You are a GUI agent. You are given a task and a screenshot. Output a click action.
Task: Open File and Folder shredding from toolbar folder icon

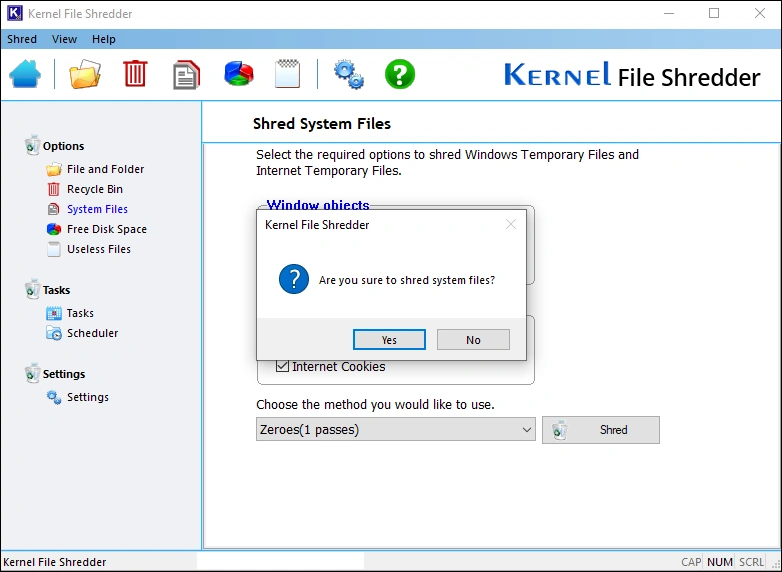point(85,75)
